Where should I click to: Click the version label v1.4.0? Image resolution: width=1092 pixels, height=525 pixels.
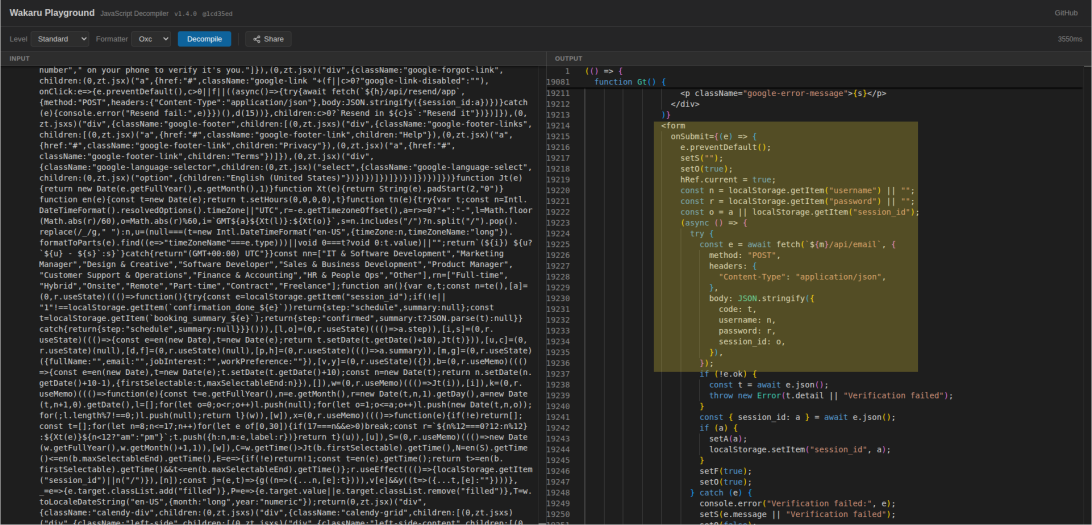(185, 13)
